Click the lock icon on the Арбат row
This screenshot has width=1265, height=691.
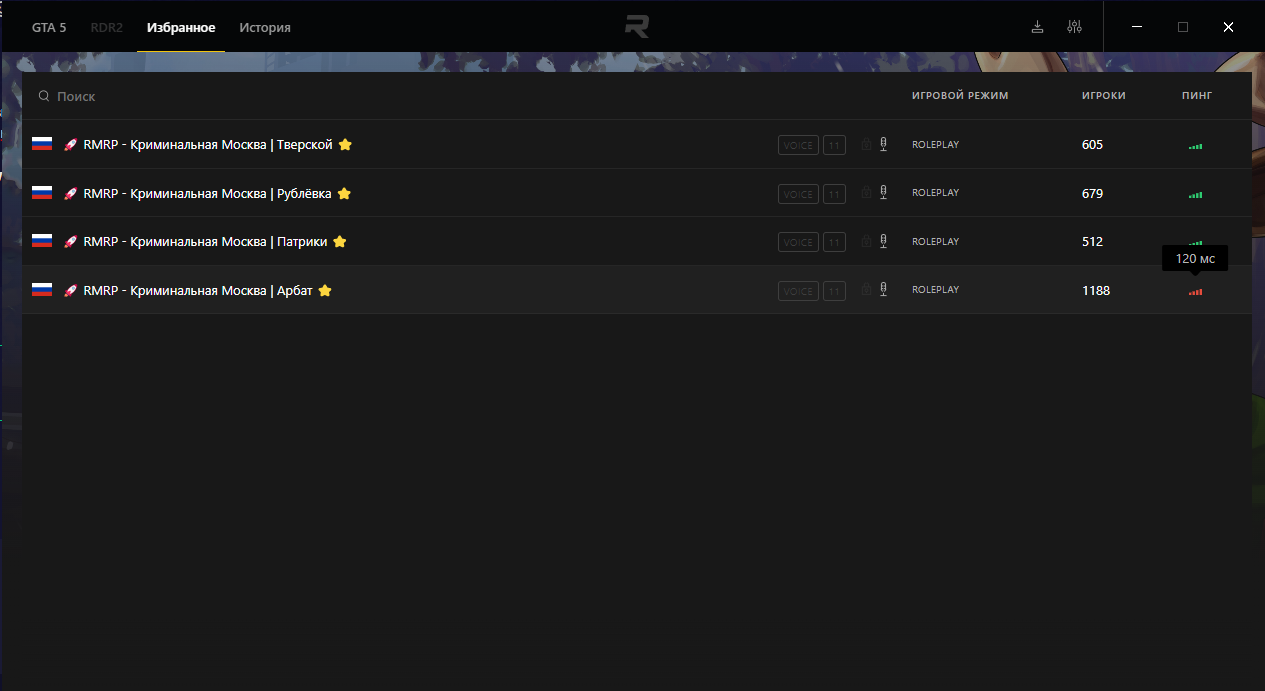tap(866, 290)
